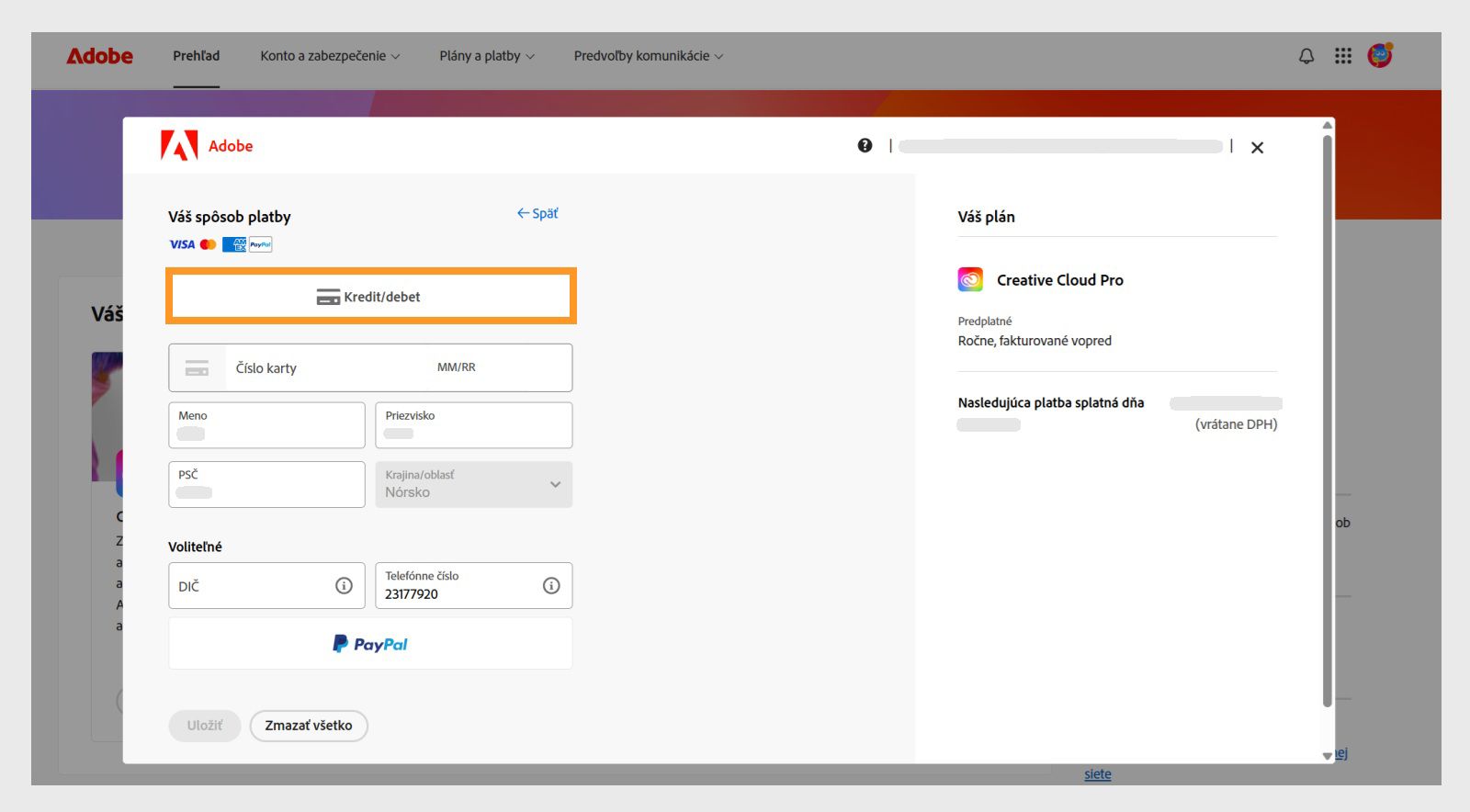The height and width of the screenshot is (812, 1470).
Task: Click the Váš spôsob platby heading
Action: (230, 217)
